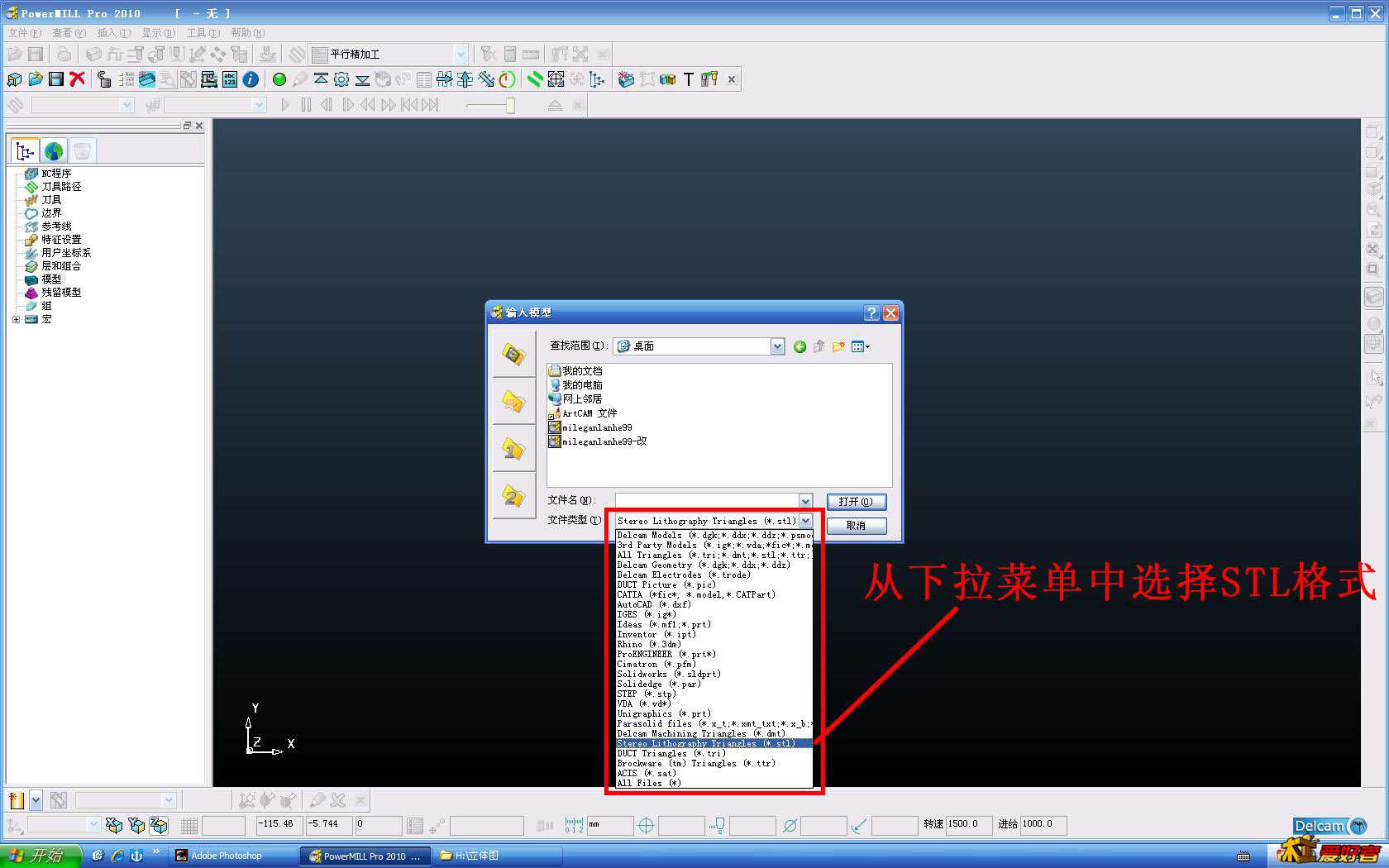Viewport: 1389px width, 868px height.
Task: Open Internet Explorer from quick launch
Action: click(117, 856)
